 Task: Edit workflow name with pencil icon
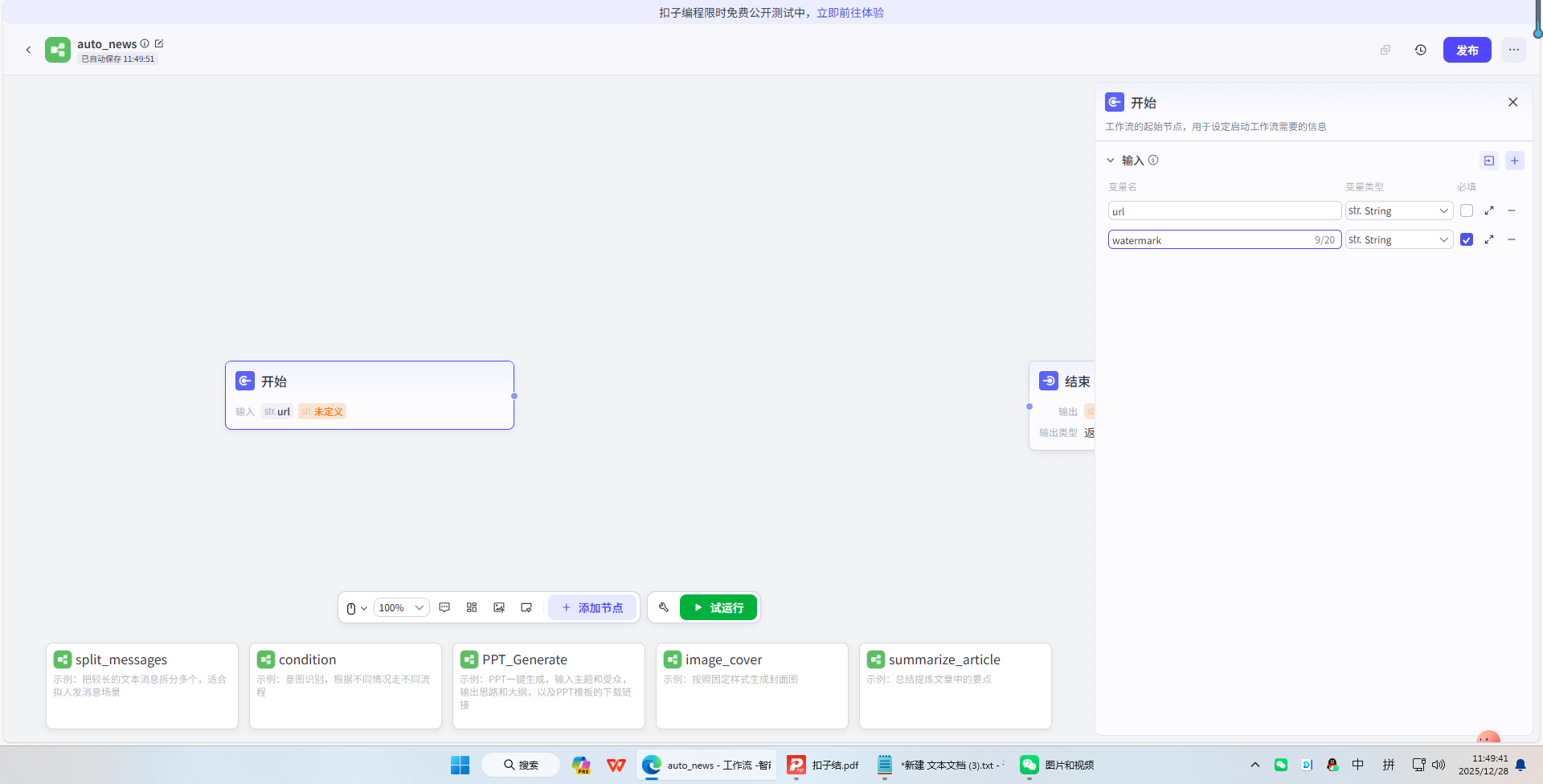(x=159, y=43)
